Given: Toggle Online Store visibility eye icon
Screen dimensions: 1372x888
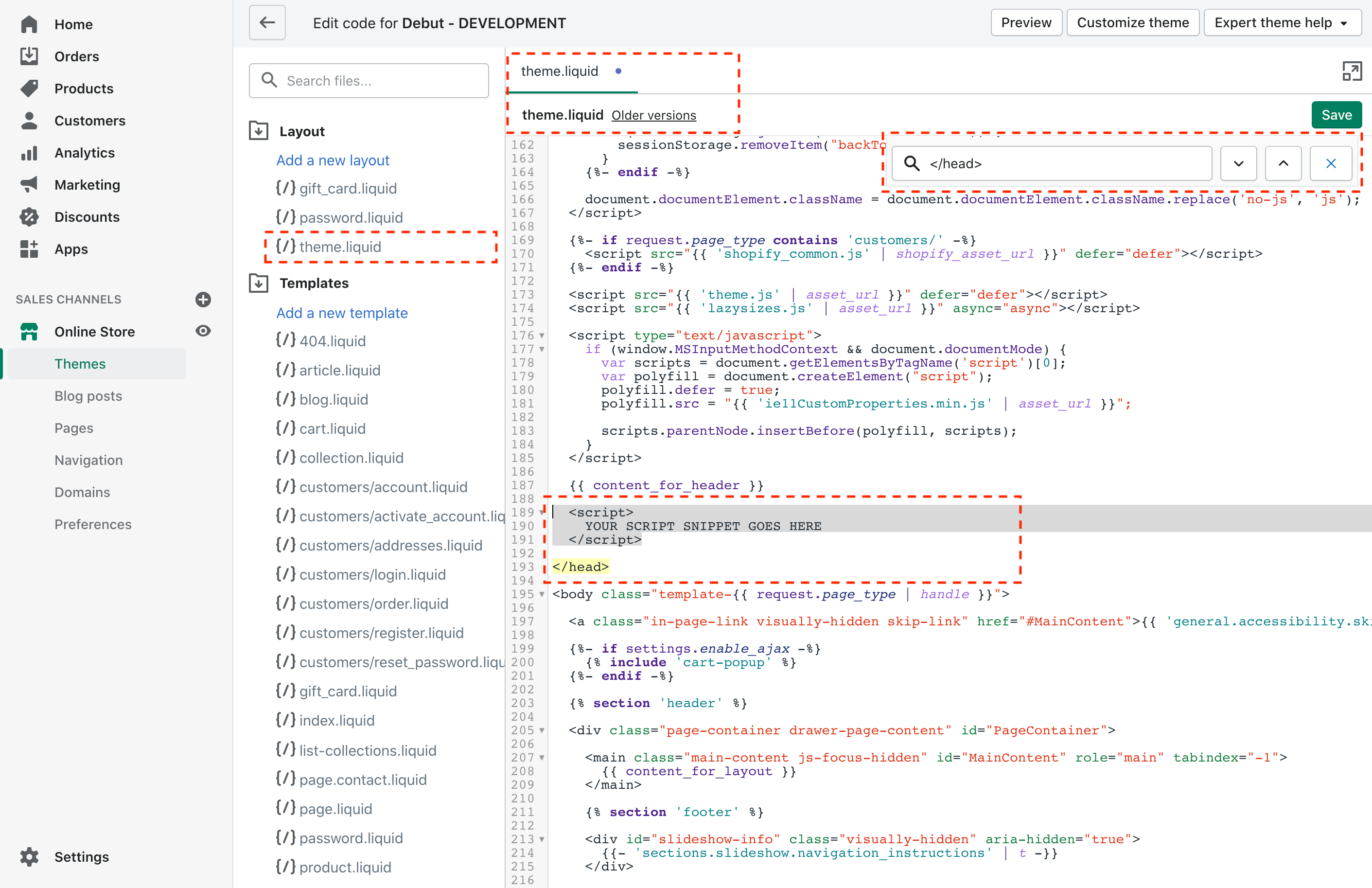Looking at the screenshot, I should coord(203,331).
